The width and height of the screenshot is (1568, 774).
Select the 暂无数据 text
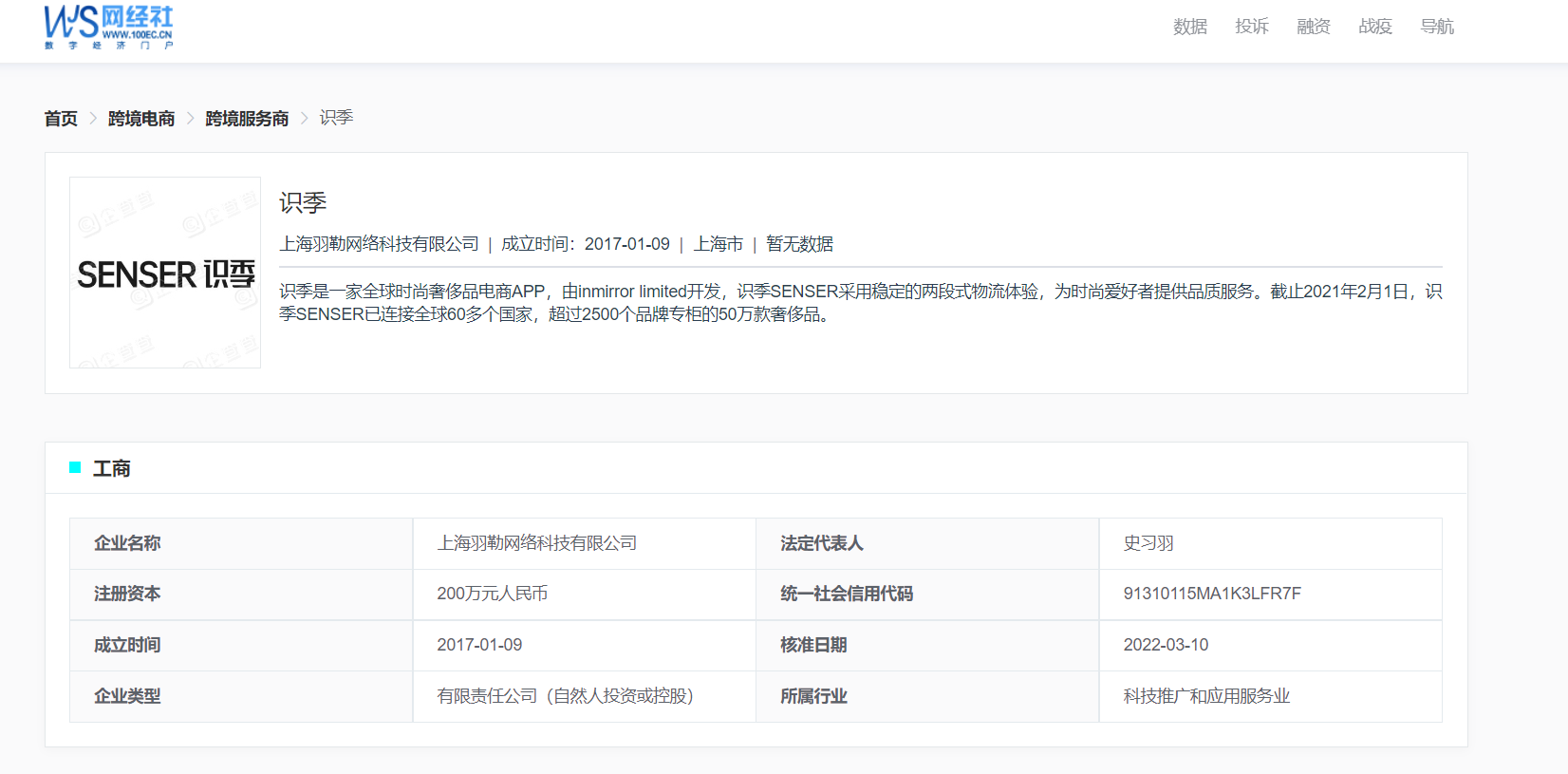pyautogui.click(x=799, y=244)
